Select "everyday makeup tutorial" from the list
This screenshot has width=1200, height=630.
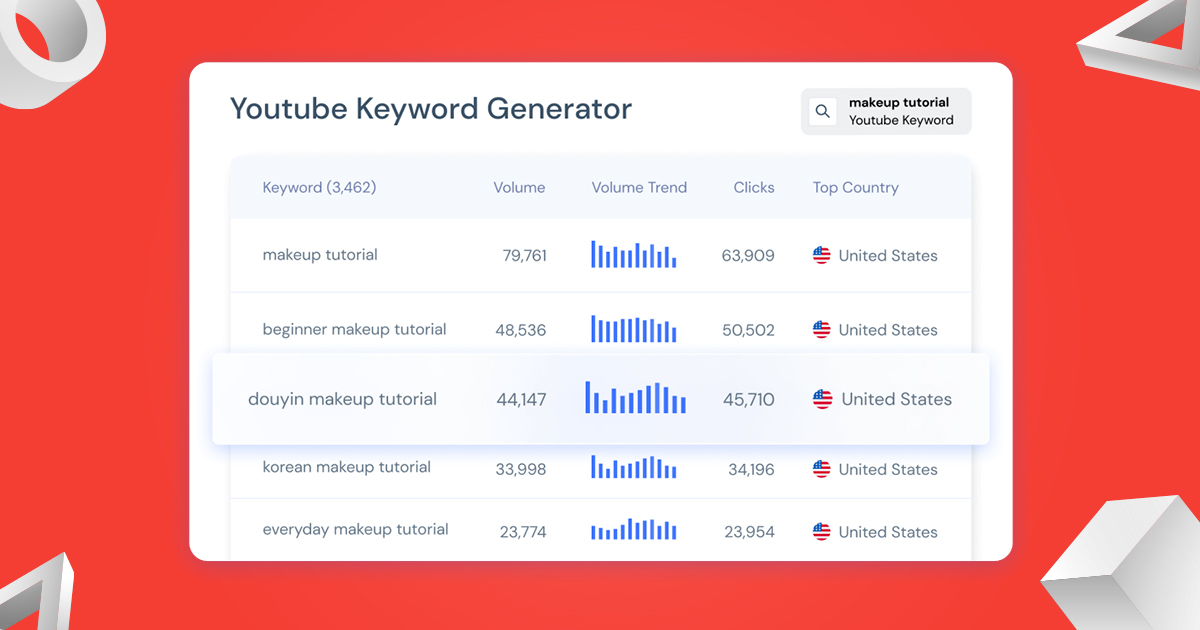point(354,530)
